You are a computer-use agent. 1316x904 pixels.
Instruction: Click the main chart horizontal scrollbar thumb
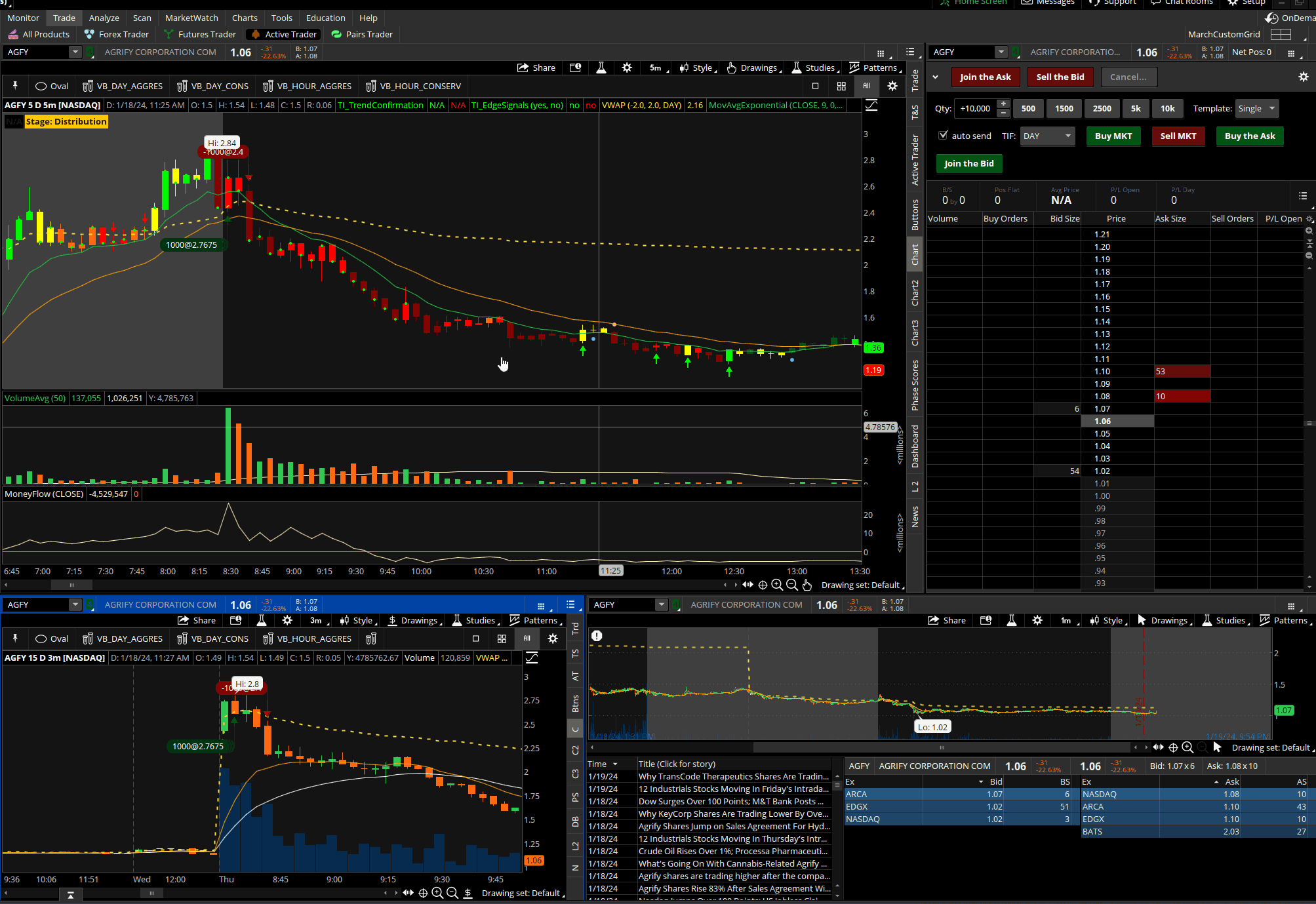[x=72, y=585]
